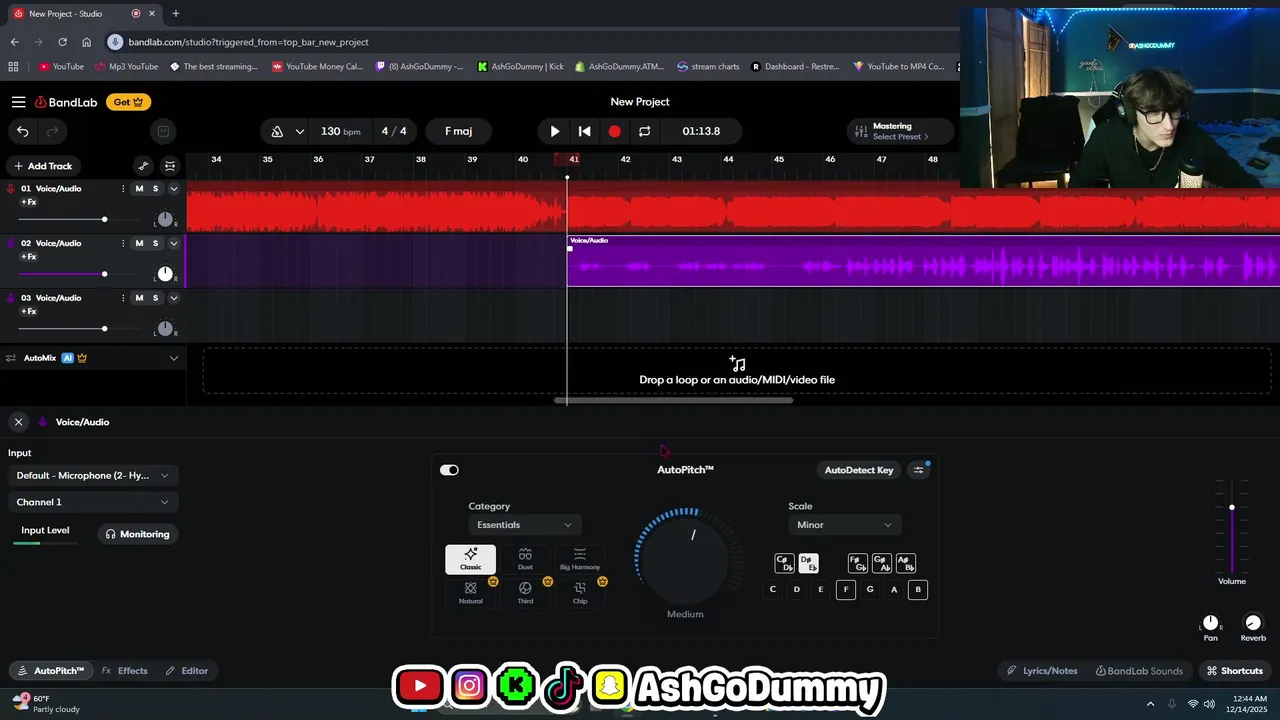The width and height of the screenshot is (1280, 720).
Task: Toggle AutoPitch on/off switch
Action: point(449,470)
